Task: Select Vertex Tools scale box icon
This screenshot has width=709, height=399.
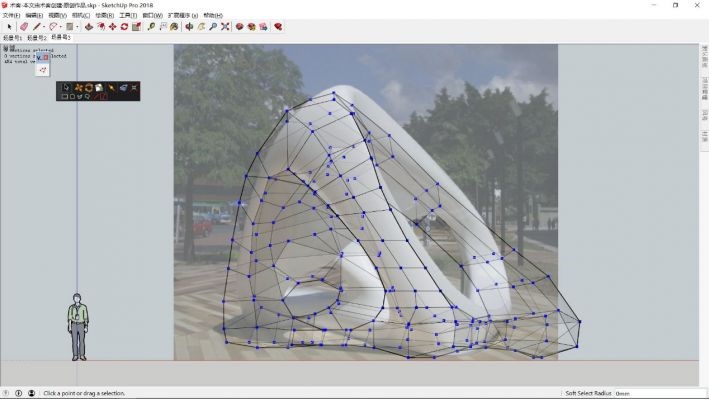Action: point(99,87)
